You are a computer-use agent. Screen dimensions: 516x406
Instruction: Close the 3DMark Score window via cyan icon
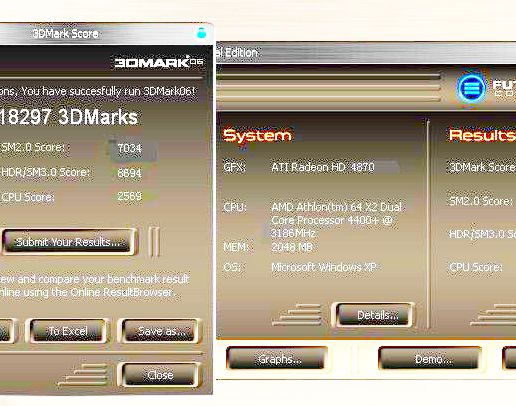coord(201,33)
